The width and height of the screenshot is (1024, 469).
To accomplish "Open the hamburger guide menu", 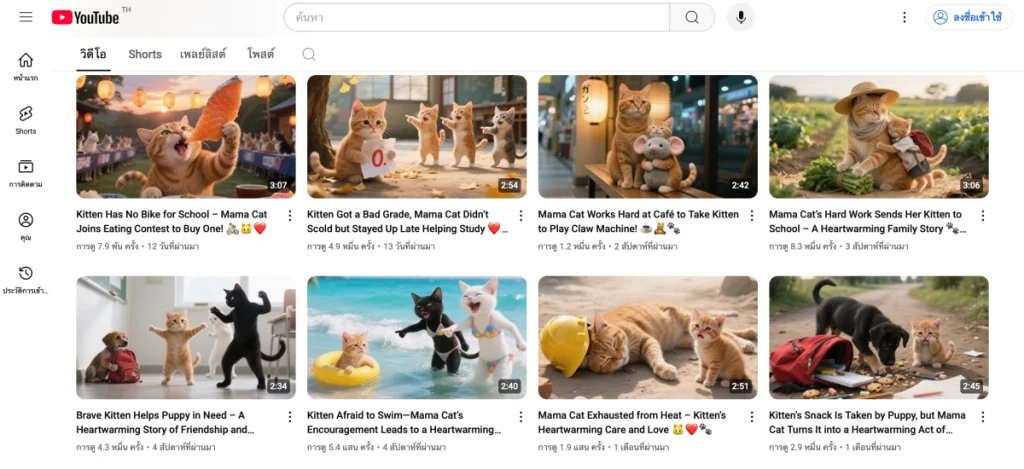I will [26, 17].
